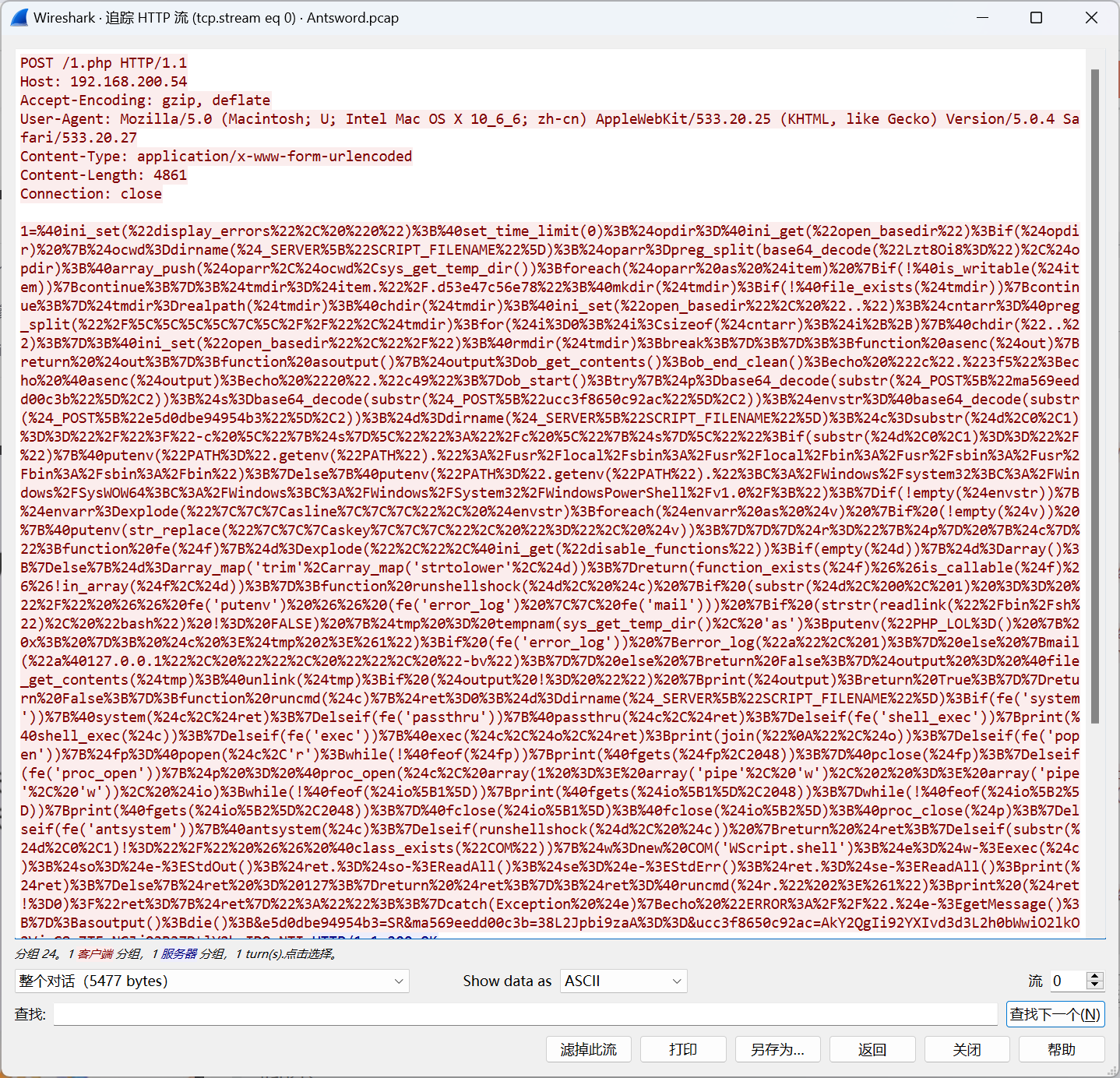Click the "Connection: close" line
Image resolution: width=1120 pixels, height=1078 pixels.
pyautogui.click(x=91, y=194)
